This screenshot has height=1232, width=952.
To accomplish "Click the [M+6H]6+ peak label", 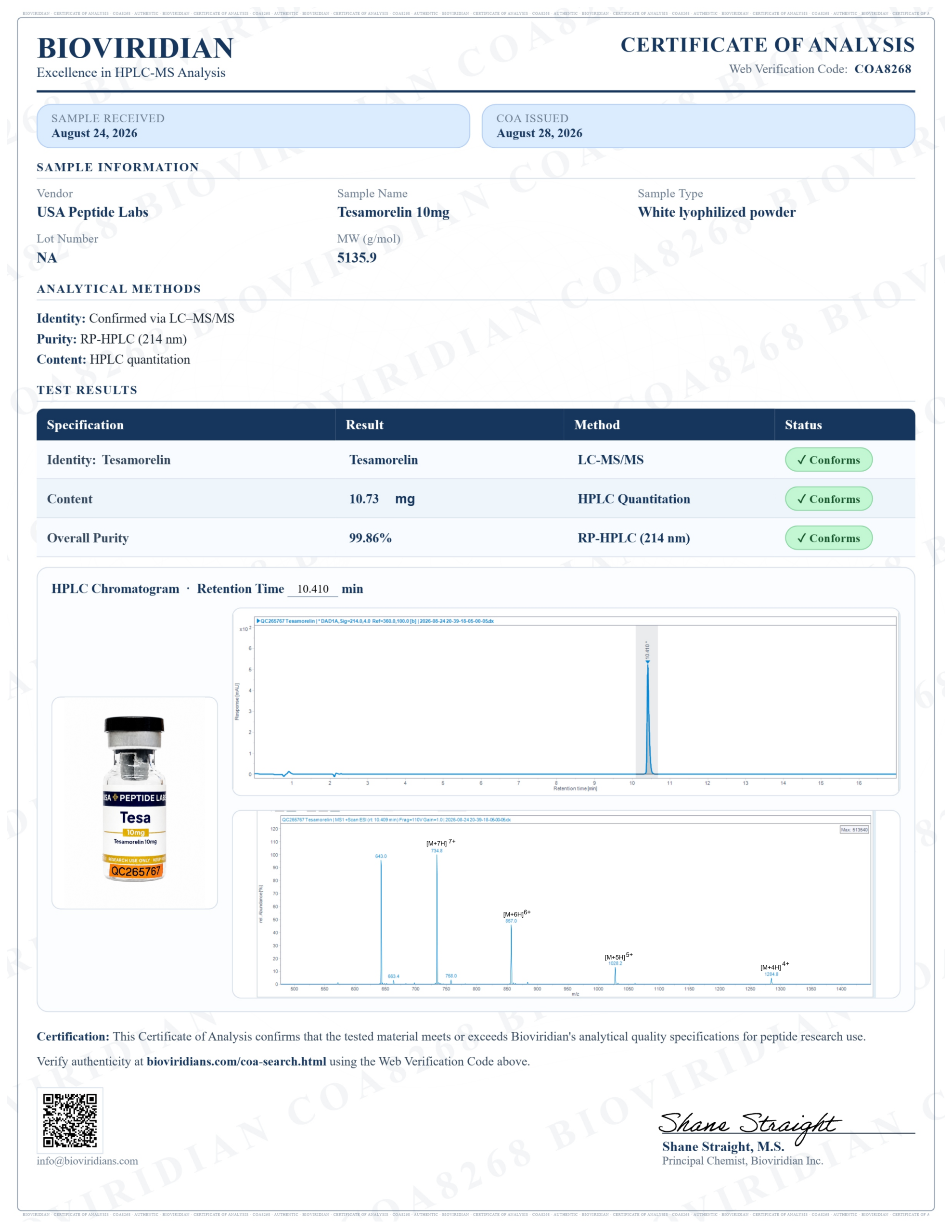I will (517, 913).
